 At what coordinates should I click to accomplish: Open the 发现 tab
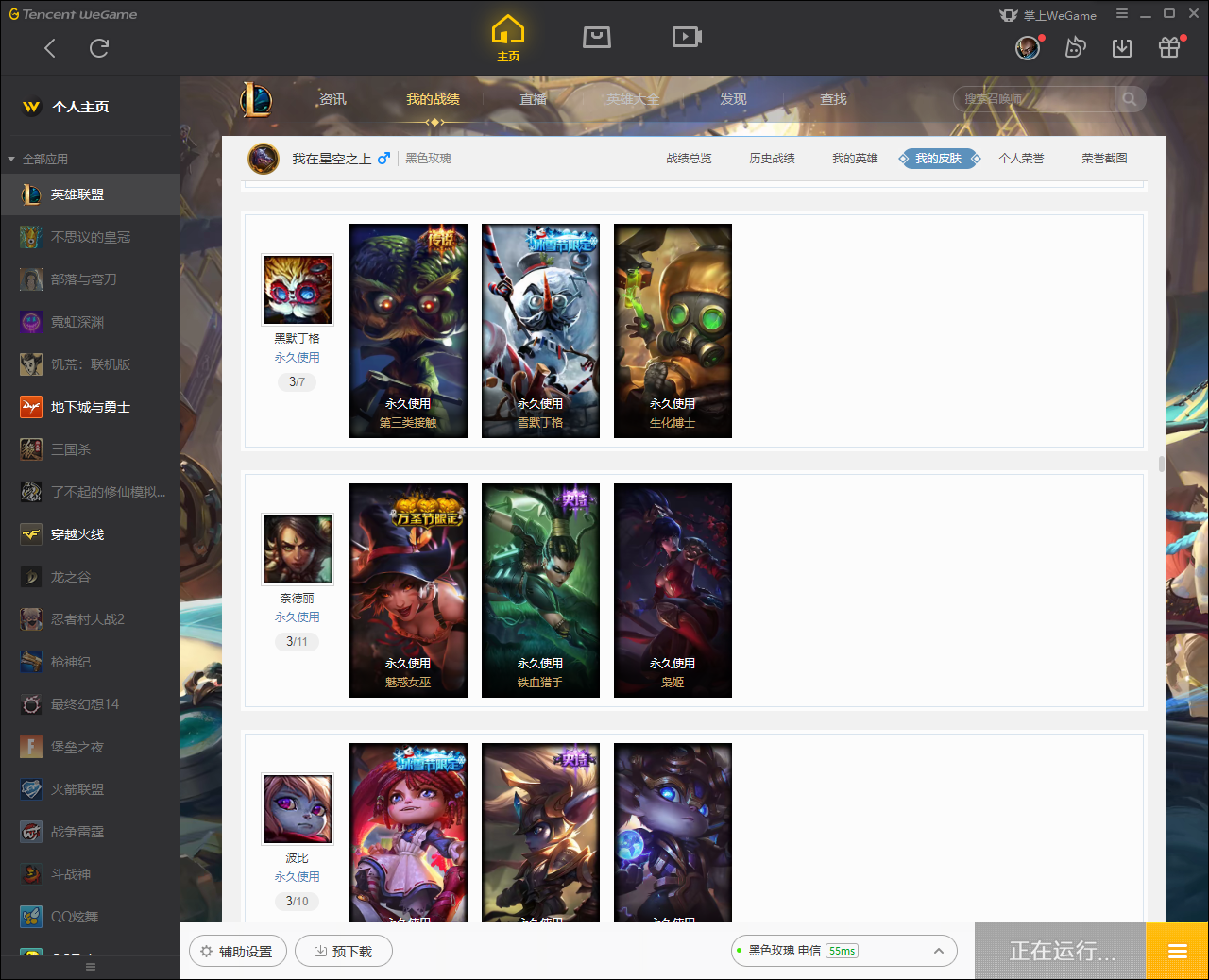733,99
